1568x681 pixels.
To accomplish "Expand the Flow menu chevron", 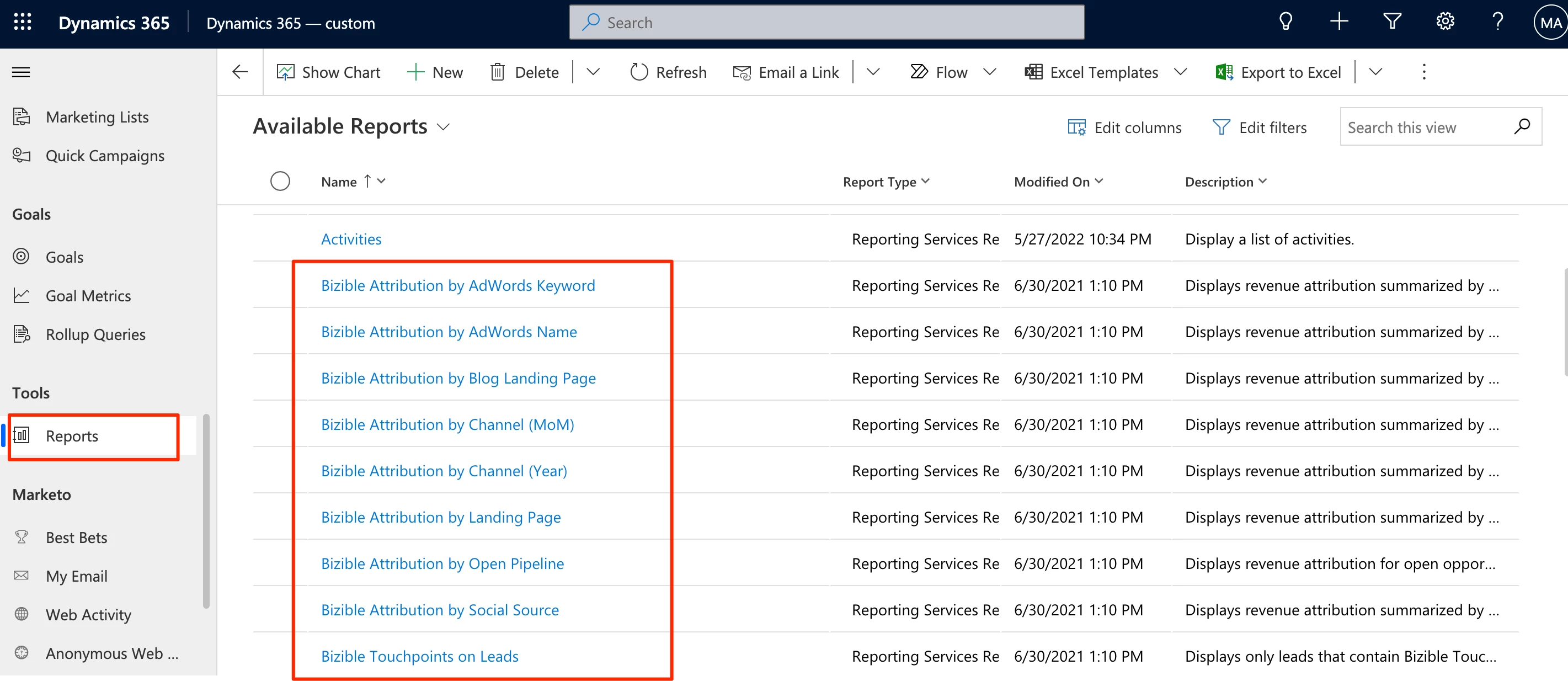I will [990, 72].
